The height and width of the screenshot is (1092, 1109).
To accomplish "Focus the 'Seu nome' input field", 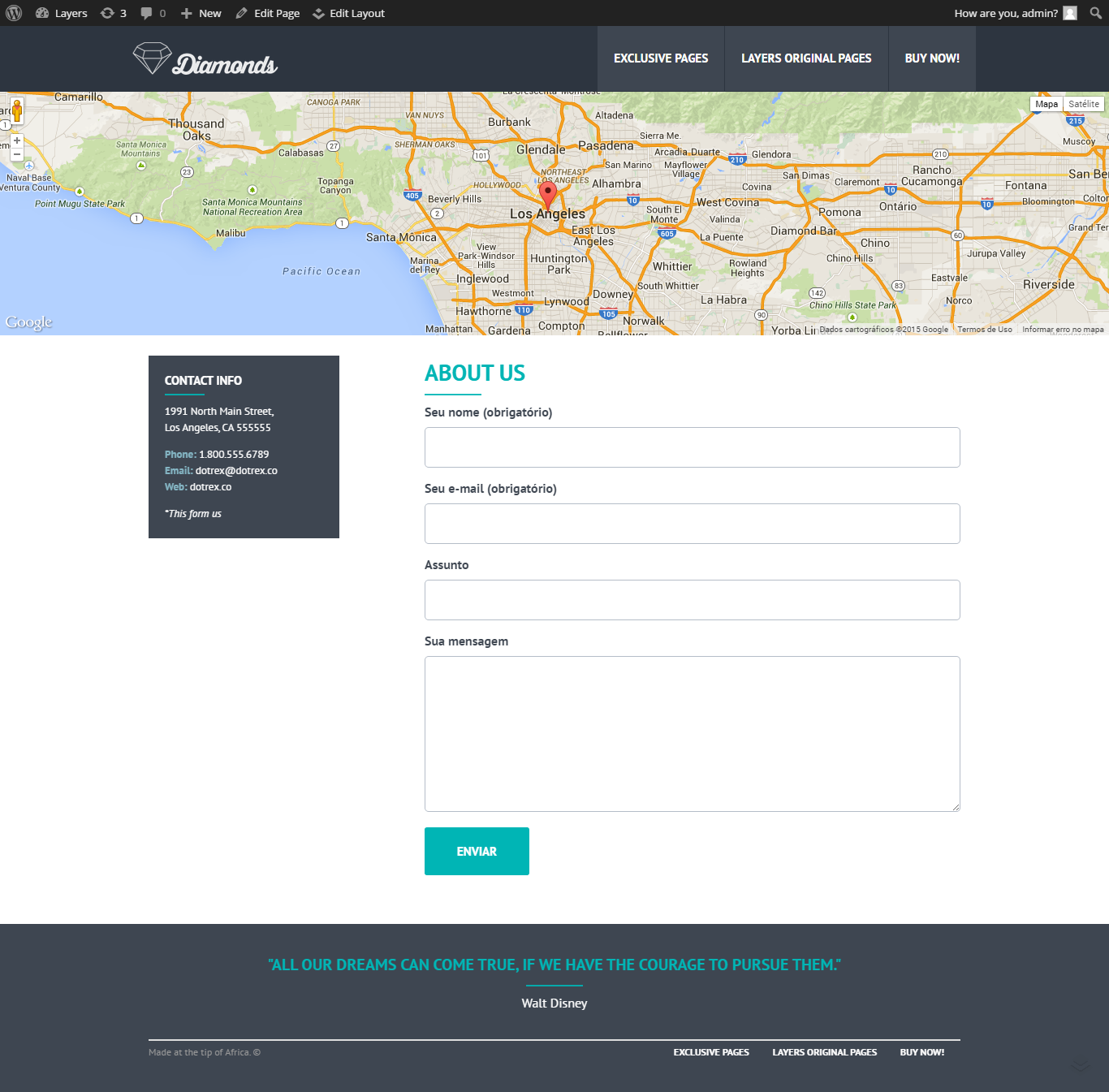I will (x=693, y=447).
